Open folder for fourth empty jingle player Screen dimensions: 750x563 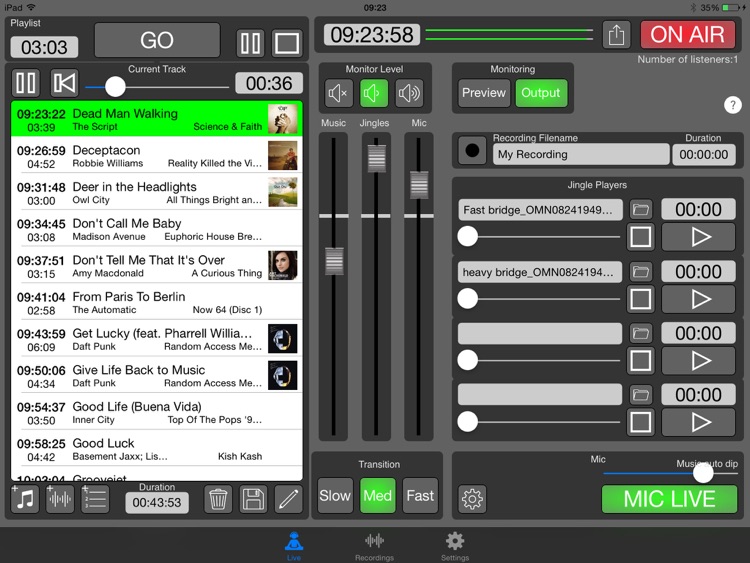640,395
